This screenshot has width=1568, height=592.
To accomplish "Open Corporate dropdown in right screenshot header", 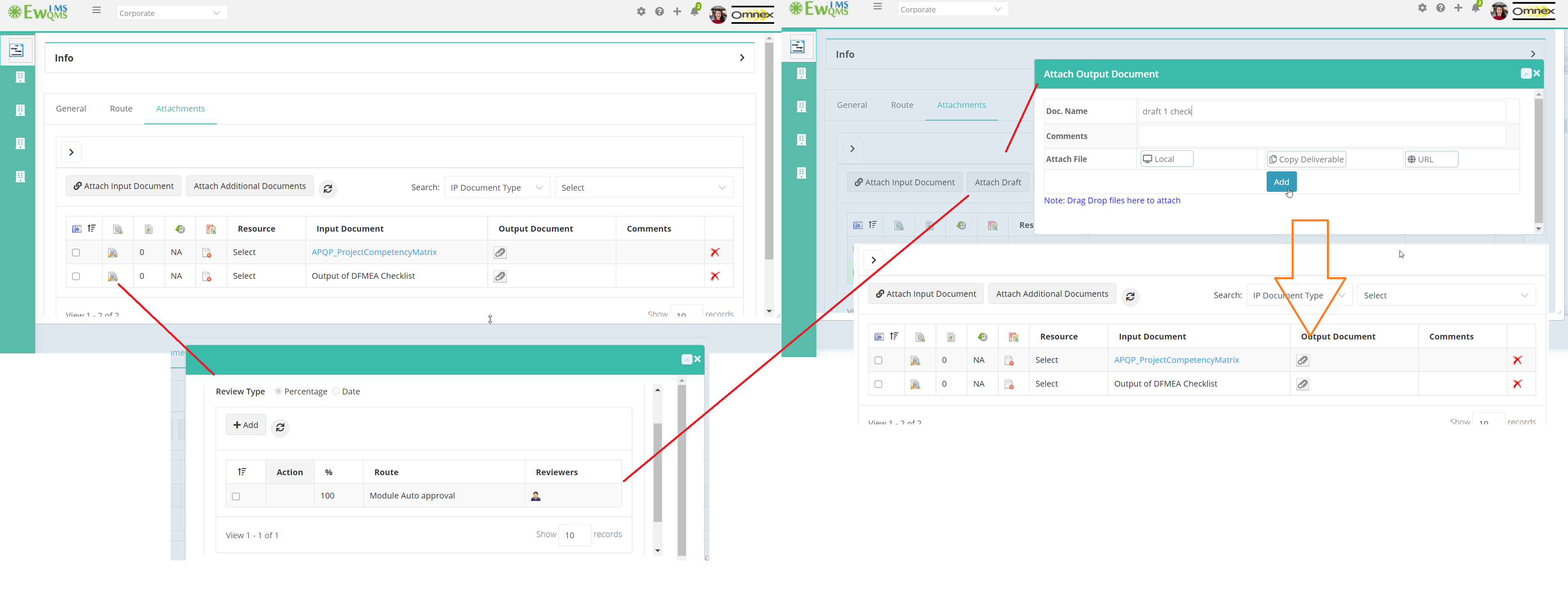I will [x=953, y=9].
